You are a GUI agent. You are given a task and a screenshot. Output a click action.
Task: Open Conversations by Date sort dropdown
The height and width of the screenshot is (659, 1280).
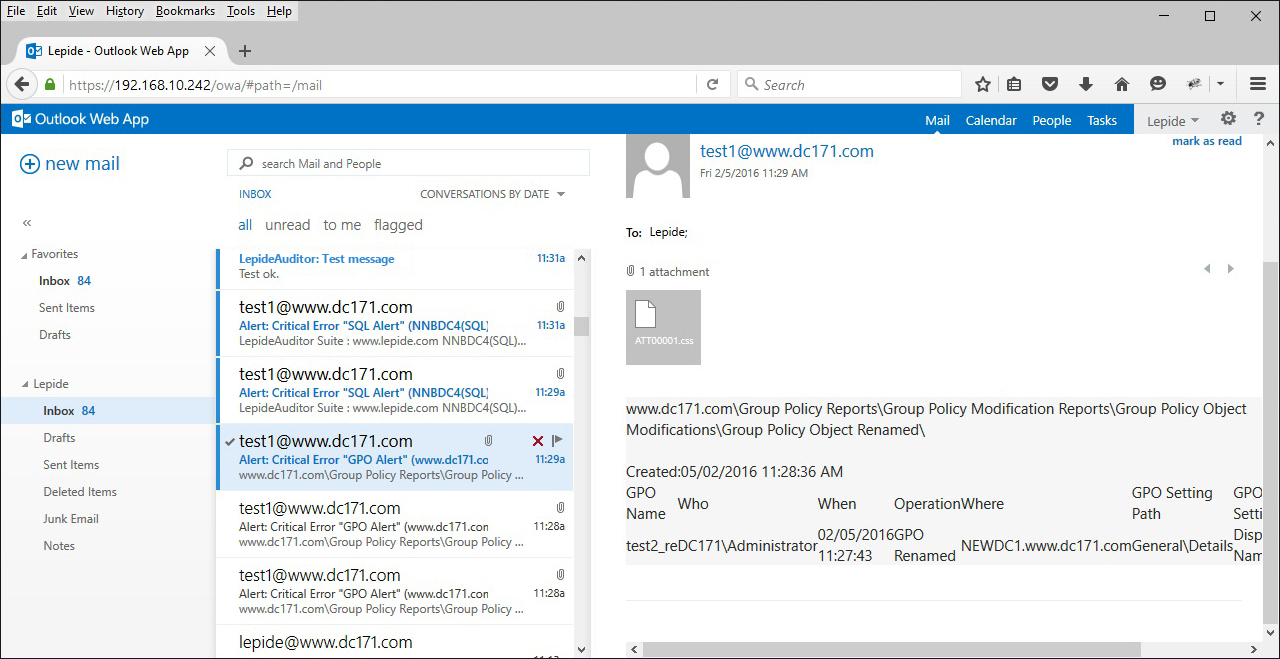(492, 194)
